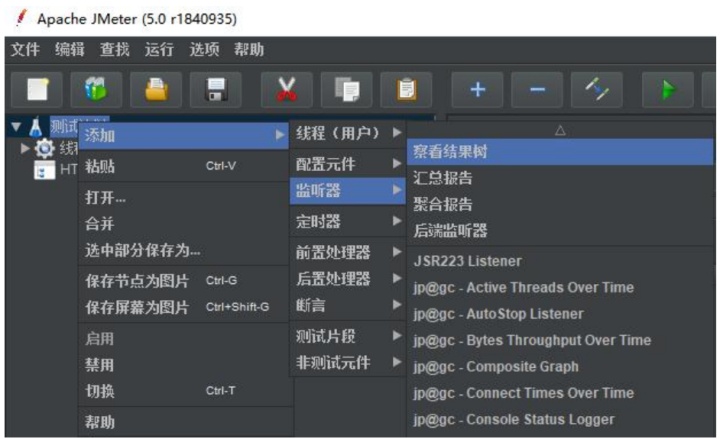The height and width of the screenshot is (439, 720).
Task: Open the 断言 submenu
Action: coord(348,305)
